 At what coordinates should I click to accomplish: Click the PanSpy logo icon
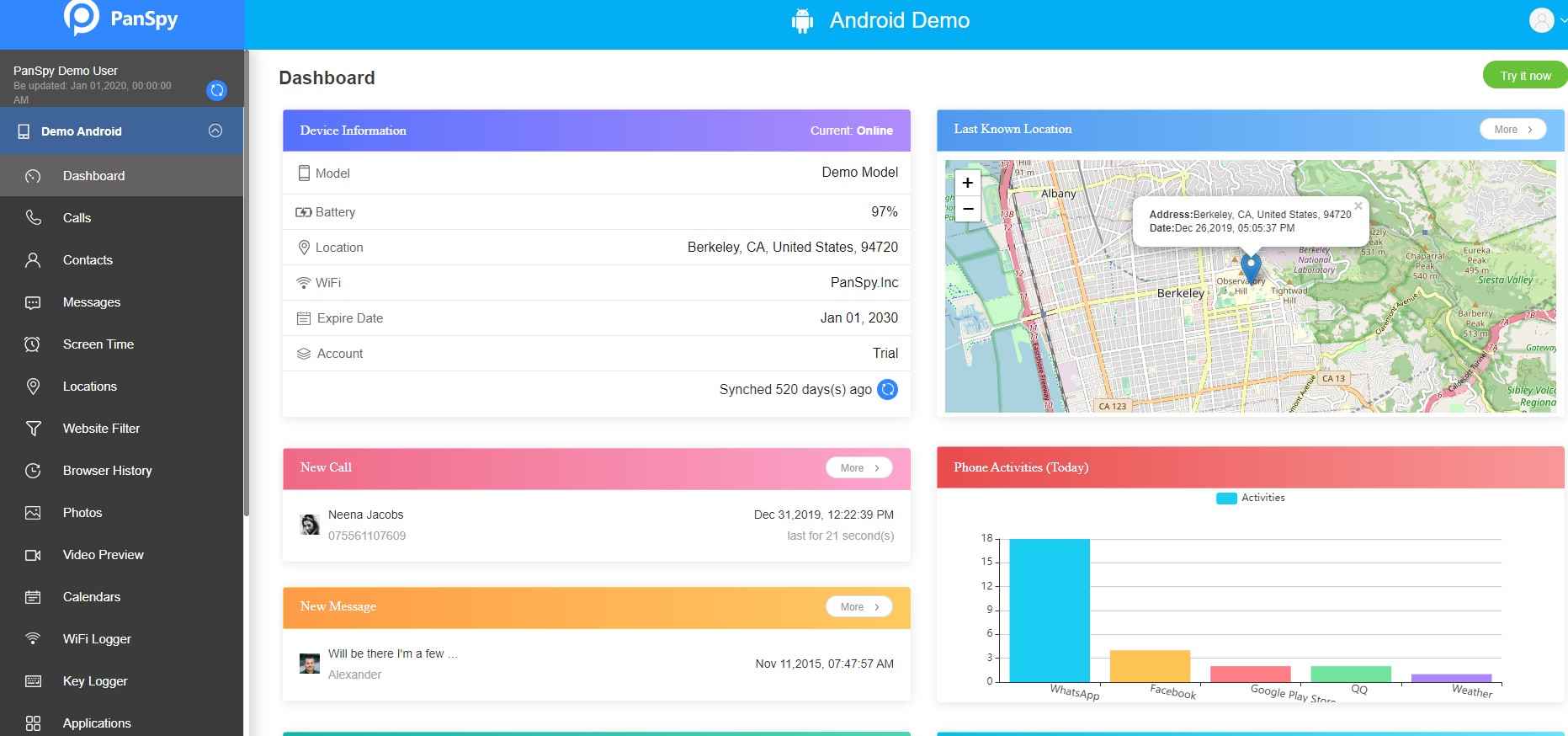82,18
